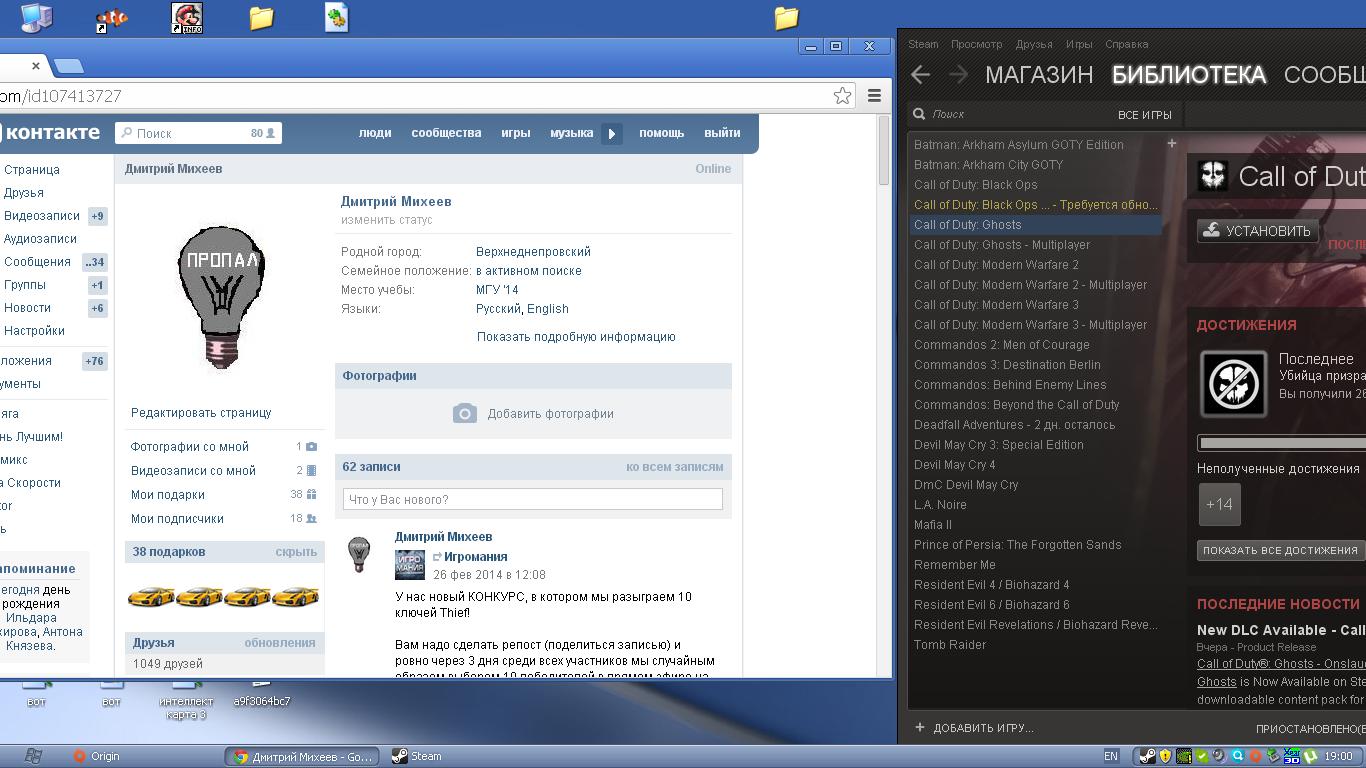Viewport: 1366px width, 768px height.
Task: Click the 'Что у Вас нового?' post field
Action: 533,499
